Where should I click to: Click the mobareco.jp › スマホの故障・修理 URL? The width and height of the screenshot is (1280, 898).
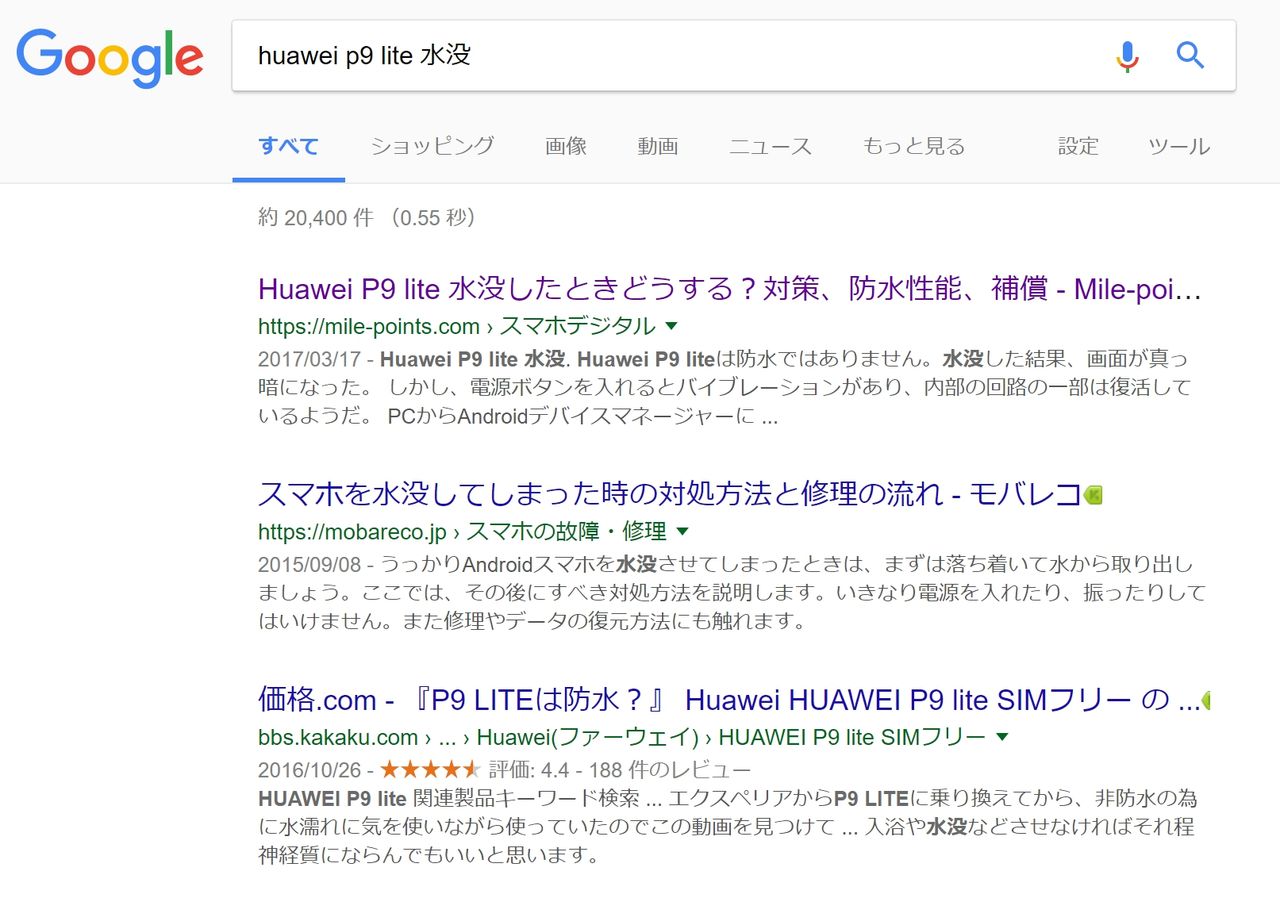[462, 531]
